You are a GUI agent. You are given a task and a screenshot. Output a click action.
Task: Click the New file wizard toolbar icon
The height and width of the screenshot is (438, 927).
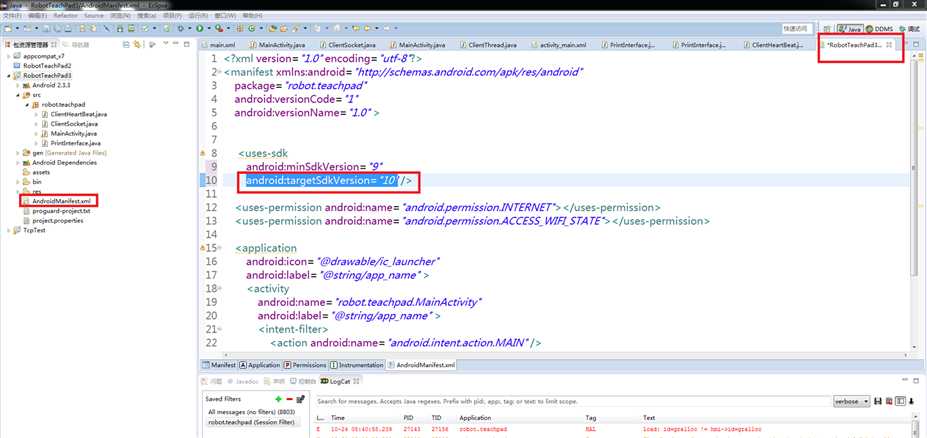pyautogui.click(x=8, y=28)
